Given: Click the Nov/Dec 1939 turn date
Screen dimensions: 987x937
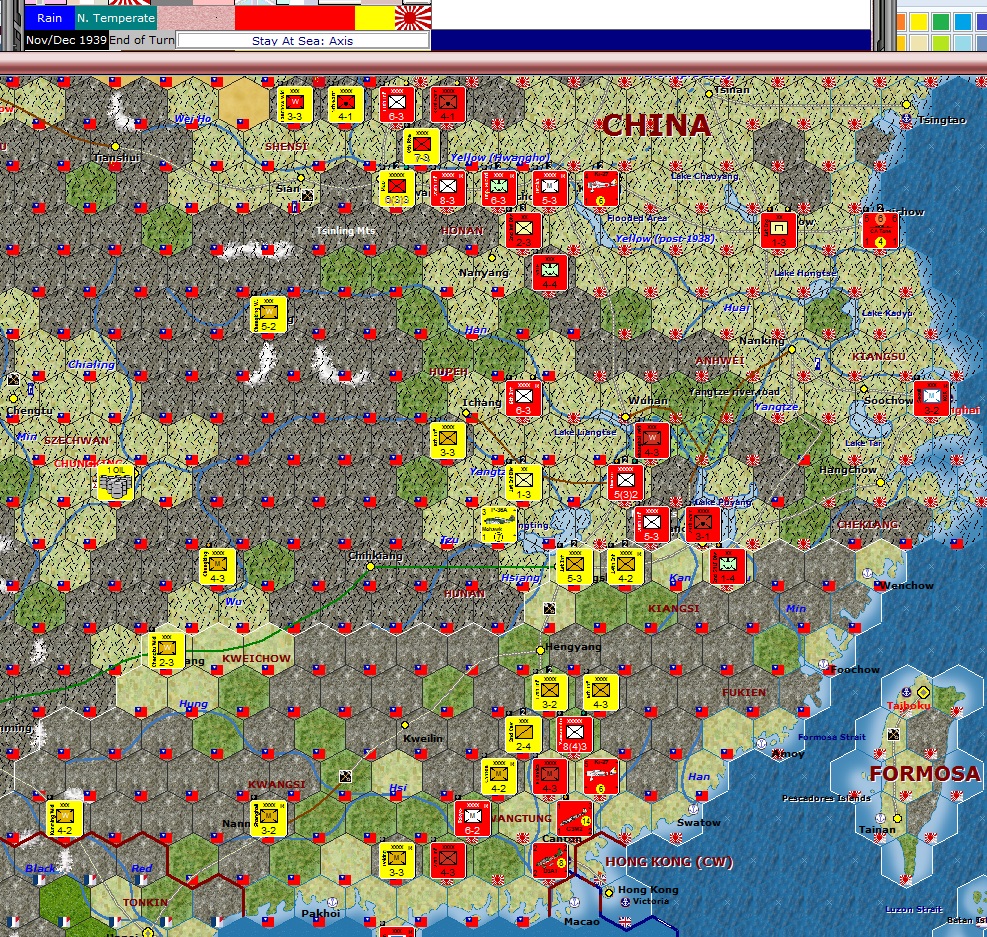Looking at the screenshot, I should point(66,40).
